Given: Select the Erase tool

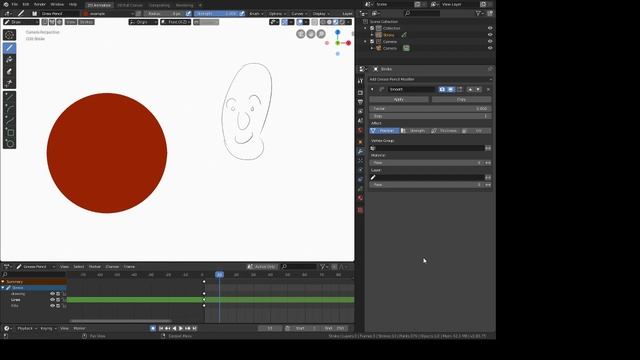Looking at the screenshot, I should coord(9,71).
